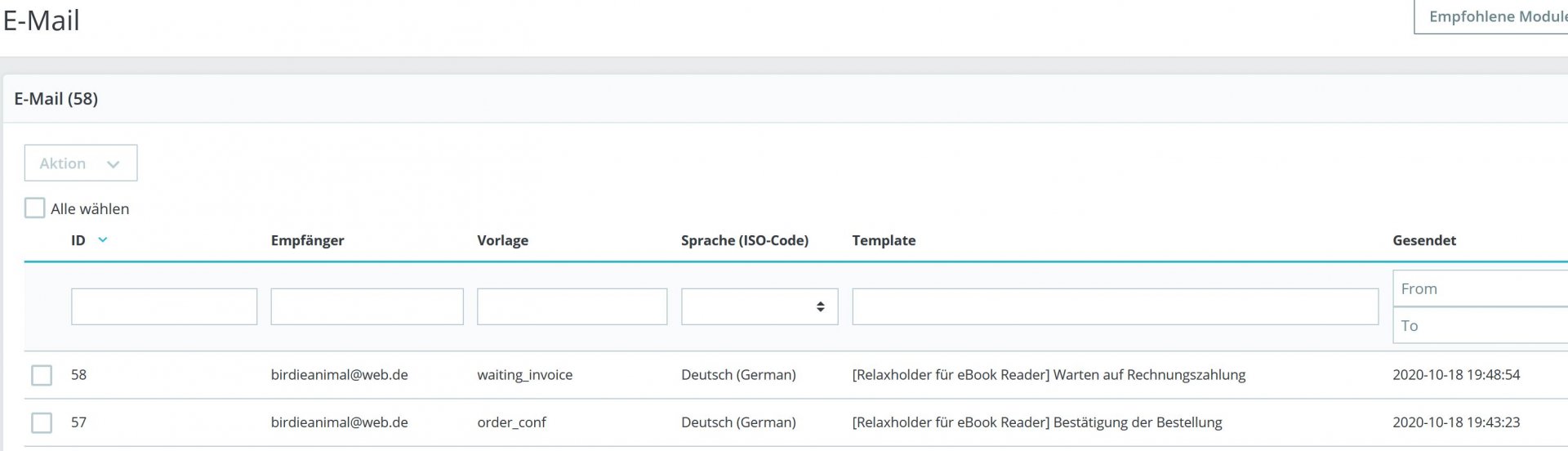Select the checkbox for email row 58
The image size is (1568, 451).
pos(42,375)
